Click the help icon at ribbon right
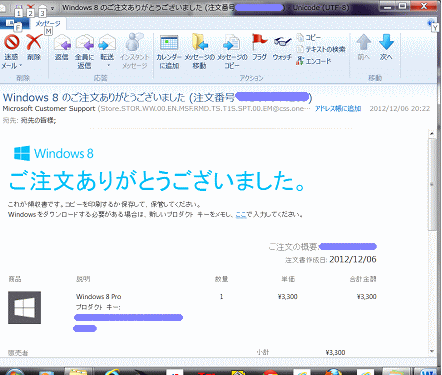The height and width of the screenshot is (375, 442). (x=431, y=23)
